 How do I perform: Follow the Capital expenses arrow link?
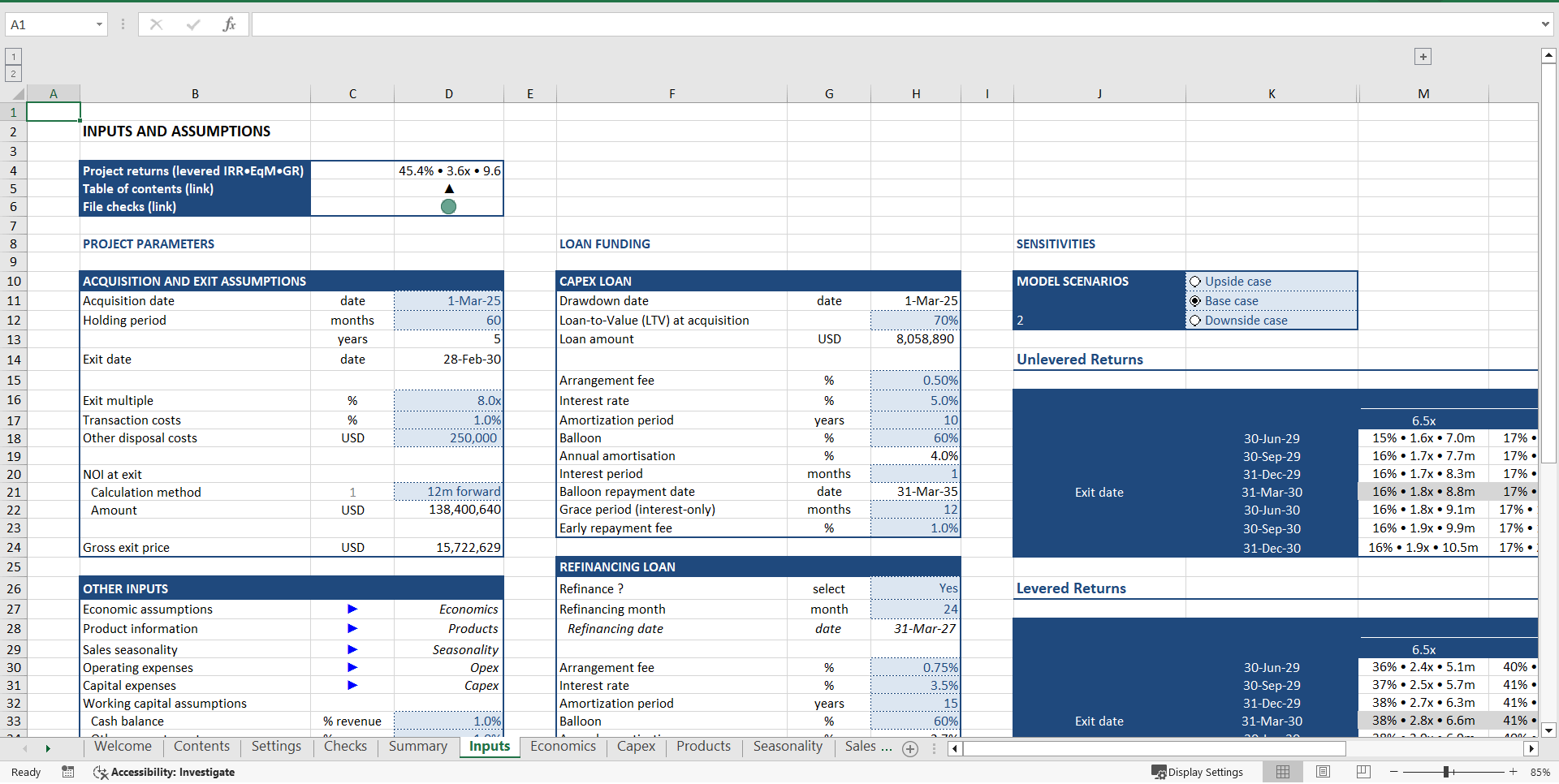pyautogui.click(x=352, y=685)
